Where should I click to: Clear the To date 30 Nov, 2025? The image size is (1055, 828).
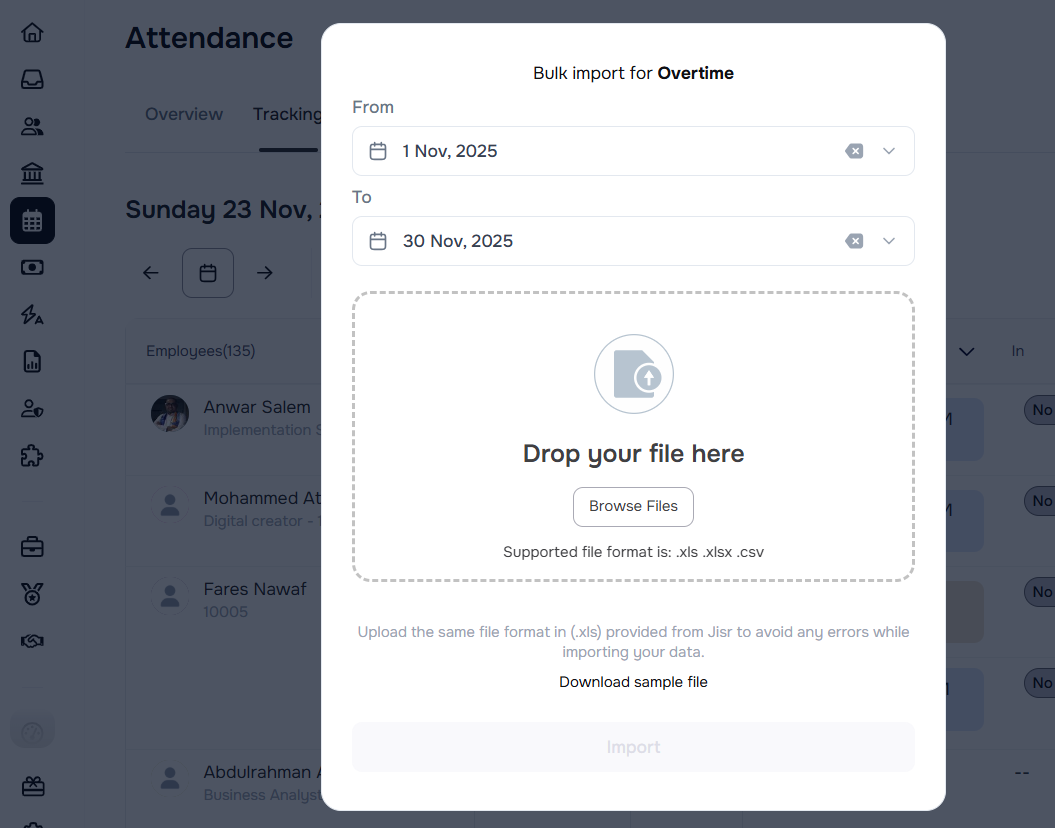[x=854, y=241]
